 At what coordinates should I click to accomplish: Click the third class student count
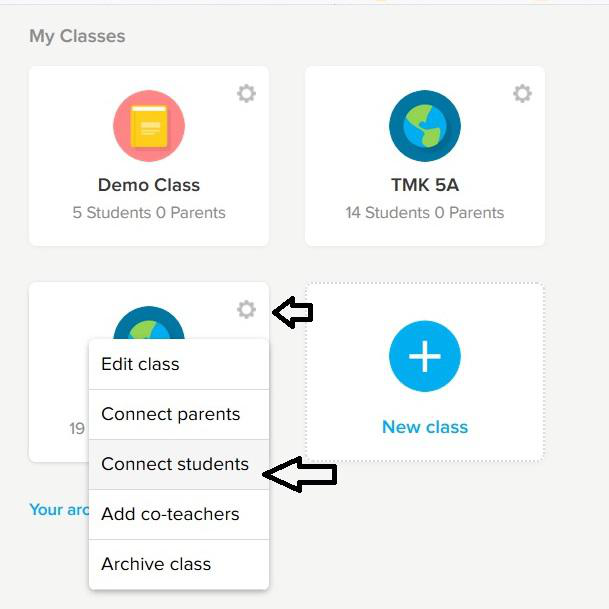[x=77, y=429]
